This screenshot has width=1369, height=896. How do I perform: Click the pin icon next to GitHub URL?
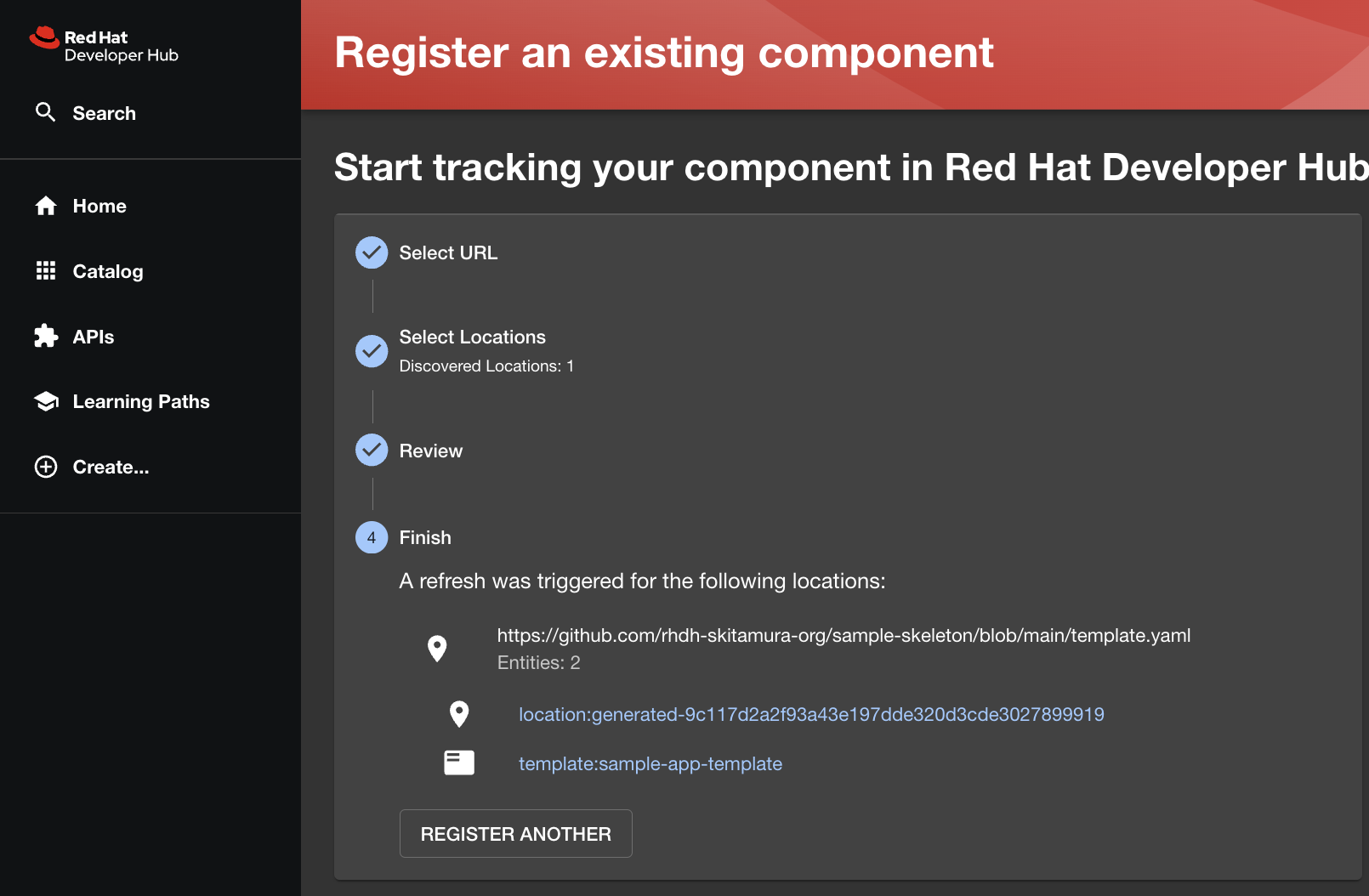437,649
